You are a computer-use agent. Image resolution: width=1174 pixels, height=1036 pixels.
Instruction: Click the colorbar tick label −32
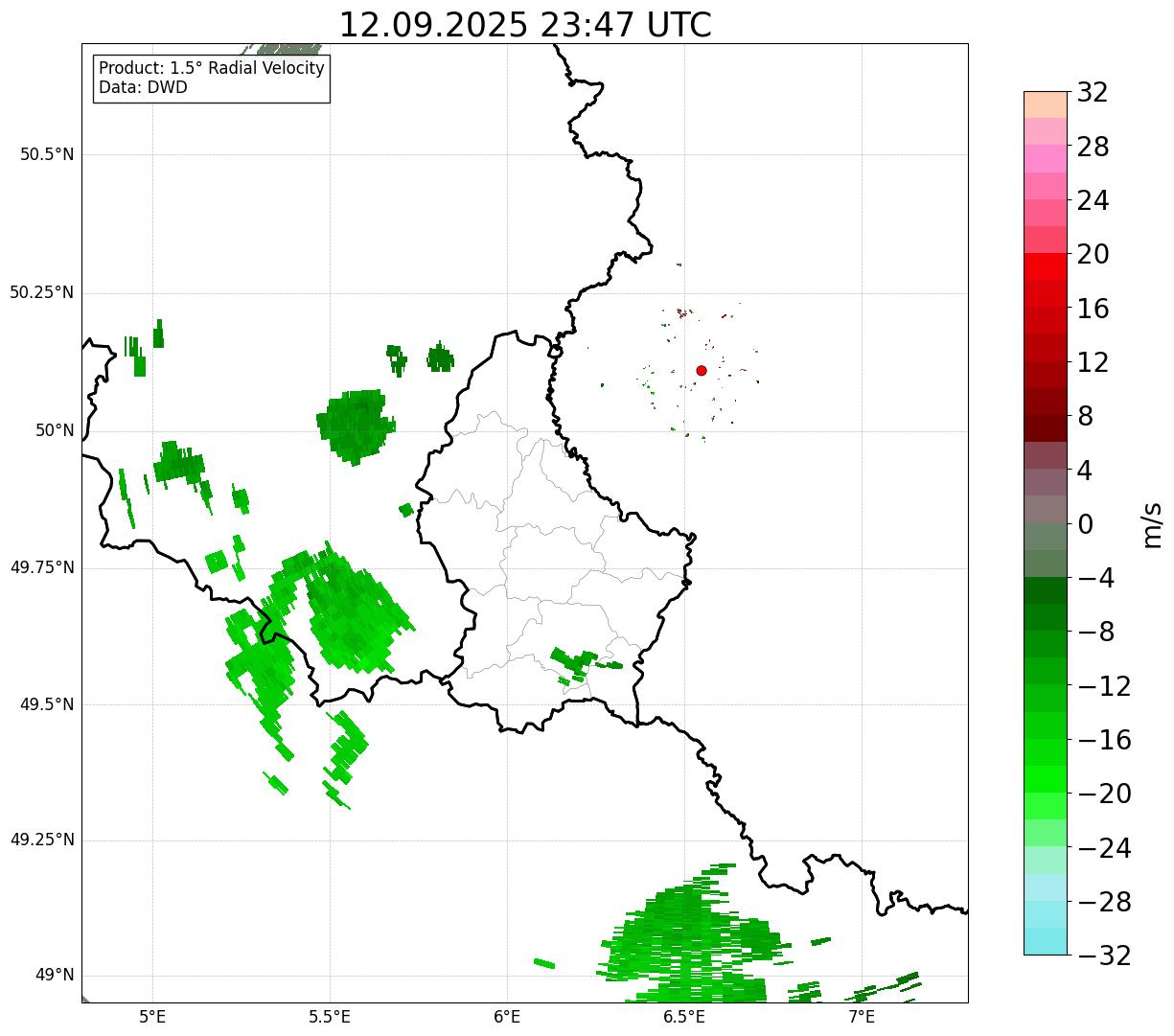[x=1104, y=955]
